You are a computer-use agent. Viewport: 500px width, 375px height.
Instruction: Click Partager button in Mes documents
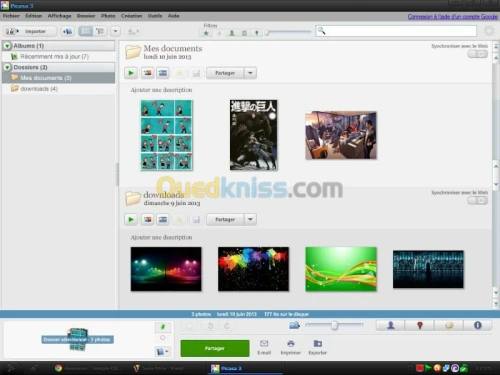pyautogui.click(x=225, y=73)
